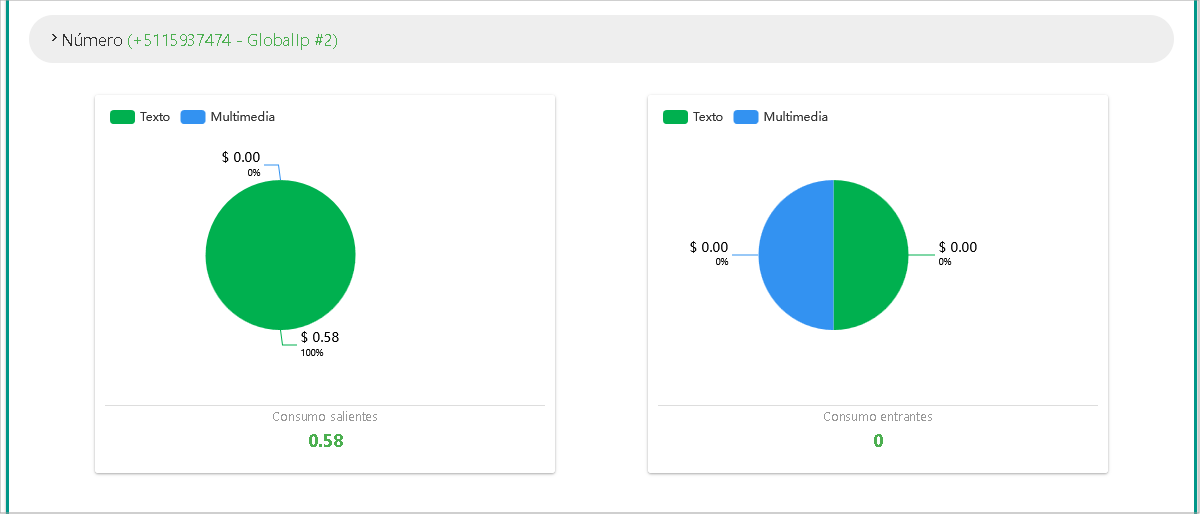Click the green 0 entrantes total
This screenshot has height=514, width=1200.
click(878, 441)
